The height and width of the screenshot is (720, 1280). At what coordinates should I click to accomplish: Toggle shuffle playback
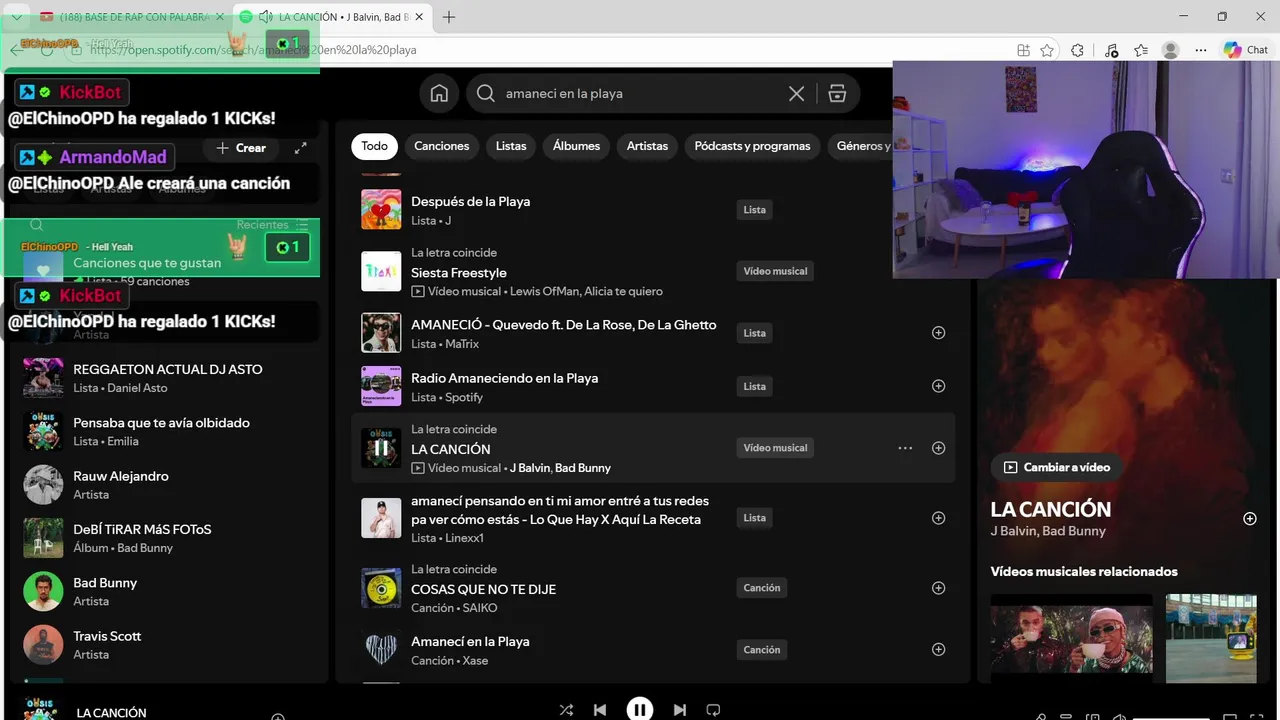pos(566,710)
